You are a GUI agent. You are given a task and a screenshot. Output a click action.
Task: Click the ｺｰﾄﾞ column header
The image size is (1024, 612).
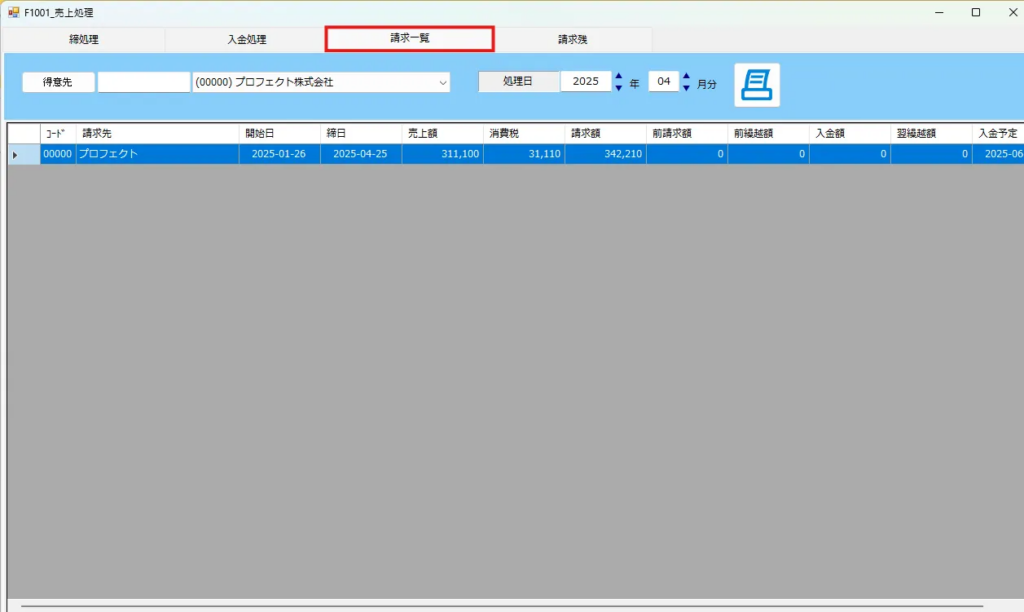58,133
